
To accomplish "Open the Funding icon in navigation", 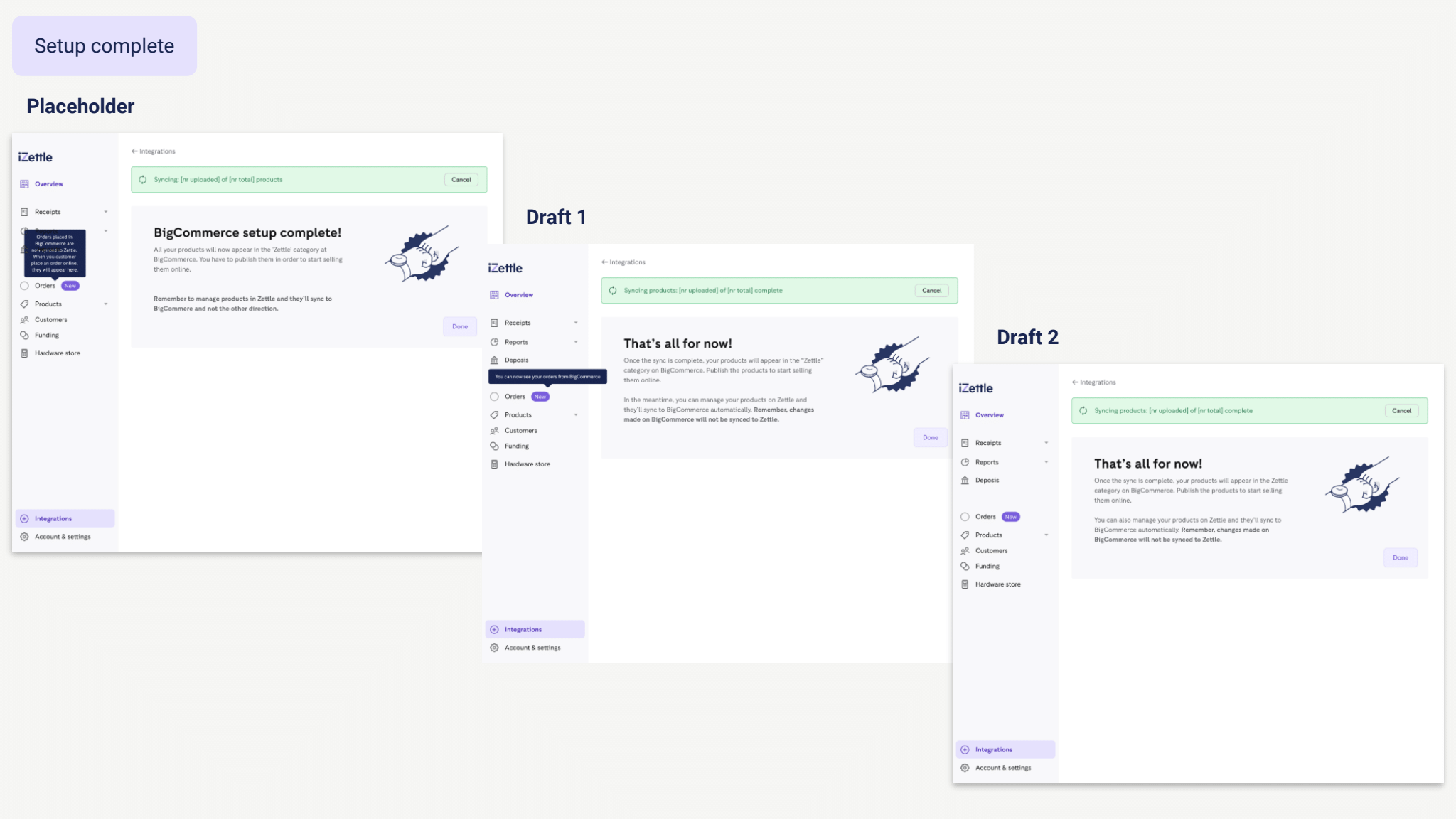I will tap(25, 334).
